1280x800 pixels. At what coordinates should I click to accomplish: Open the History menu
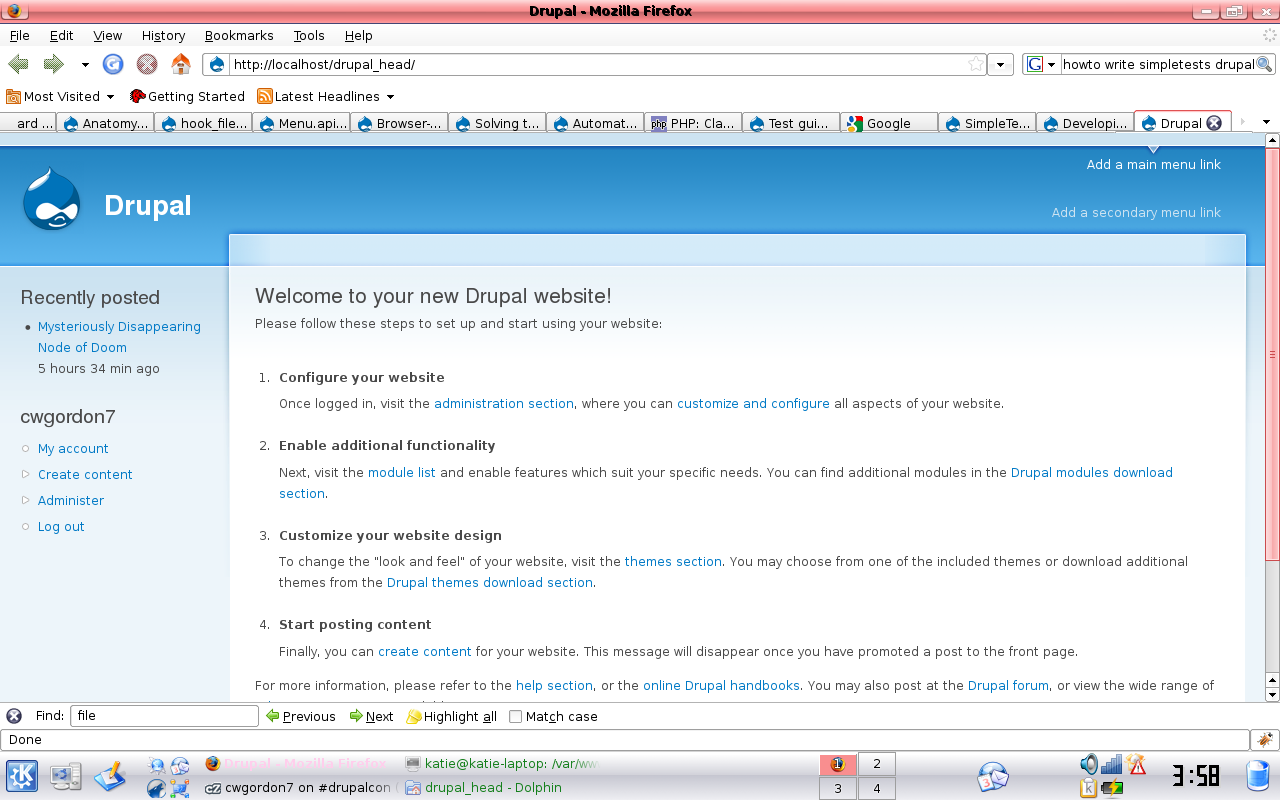click(x=163, y=35)
